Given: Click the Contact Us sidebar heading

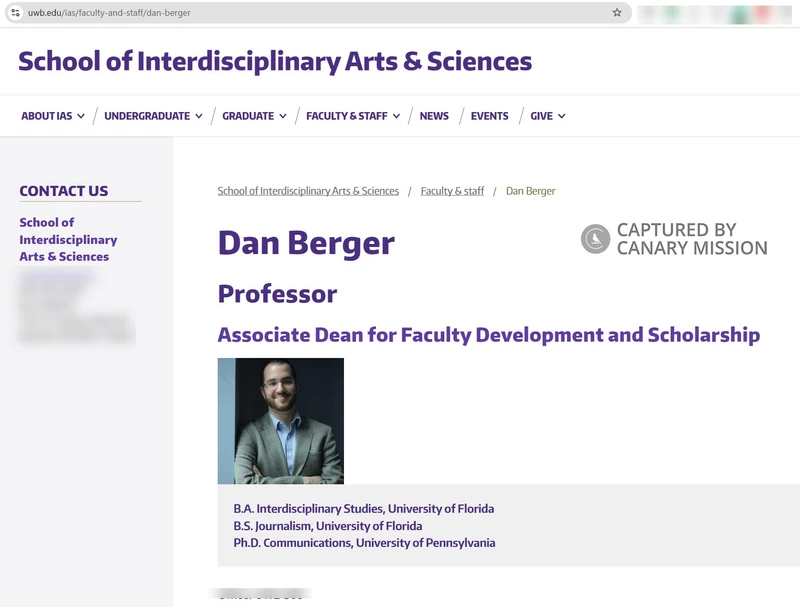Looking at the screenshot, I should click(x=64, y=191).
